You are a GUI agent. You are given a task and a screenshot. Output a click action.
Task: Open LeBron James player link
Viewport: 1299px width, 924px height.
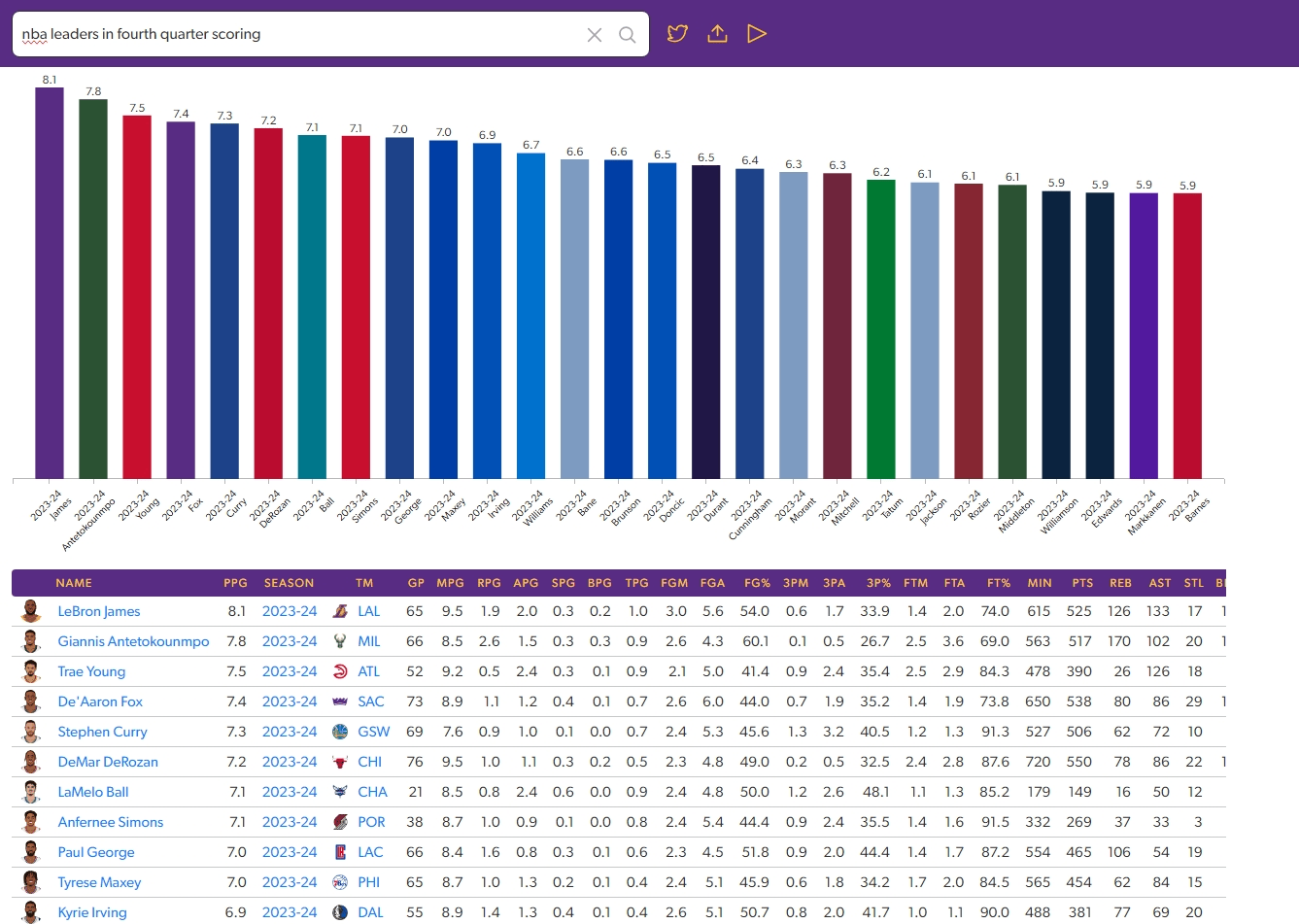click(x=99, y=611)
